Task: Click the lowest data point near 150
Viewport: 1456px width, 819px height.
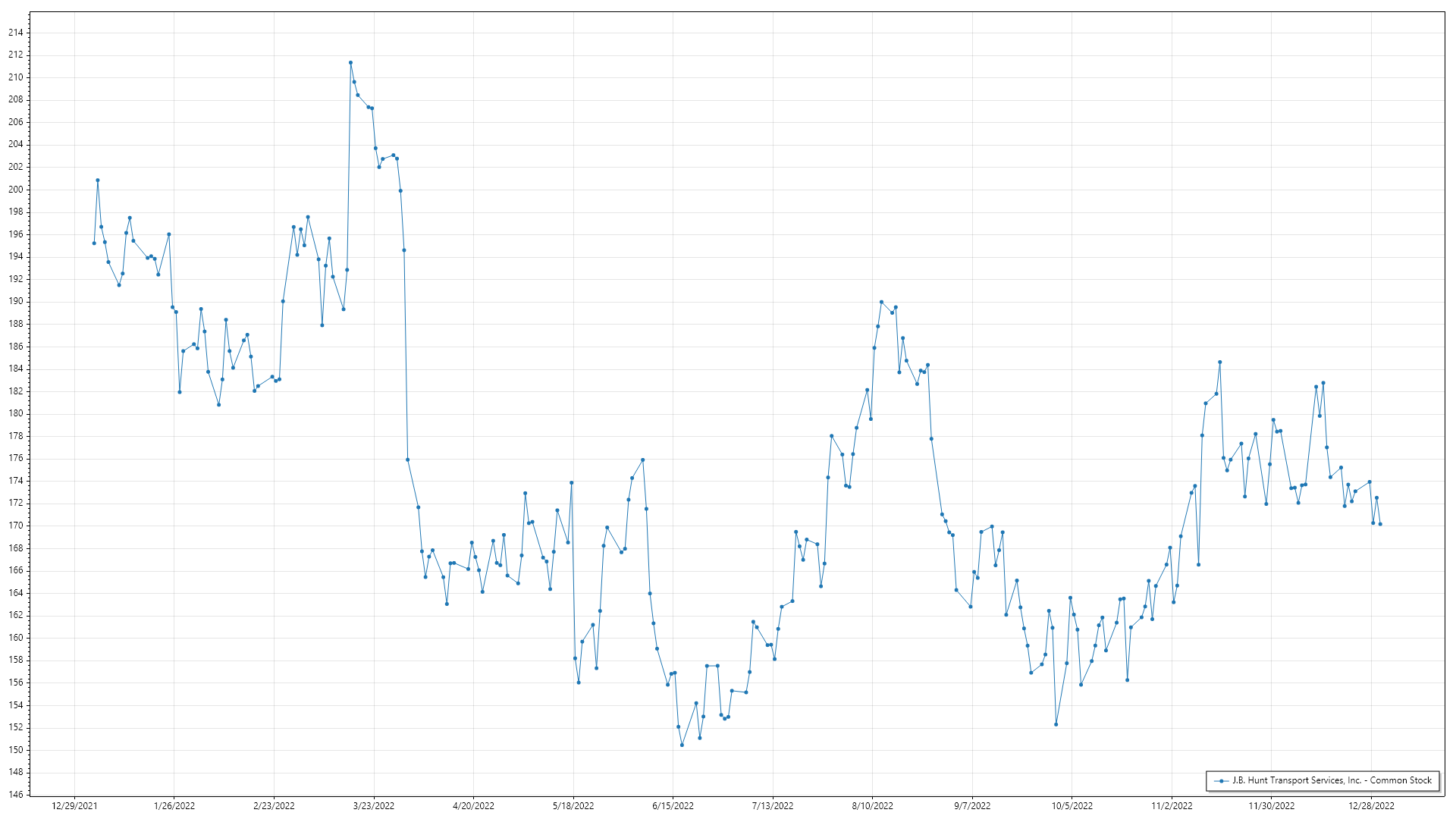Action: [x=682, y=745]
